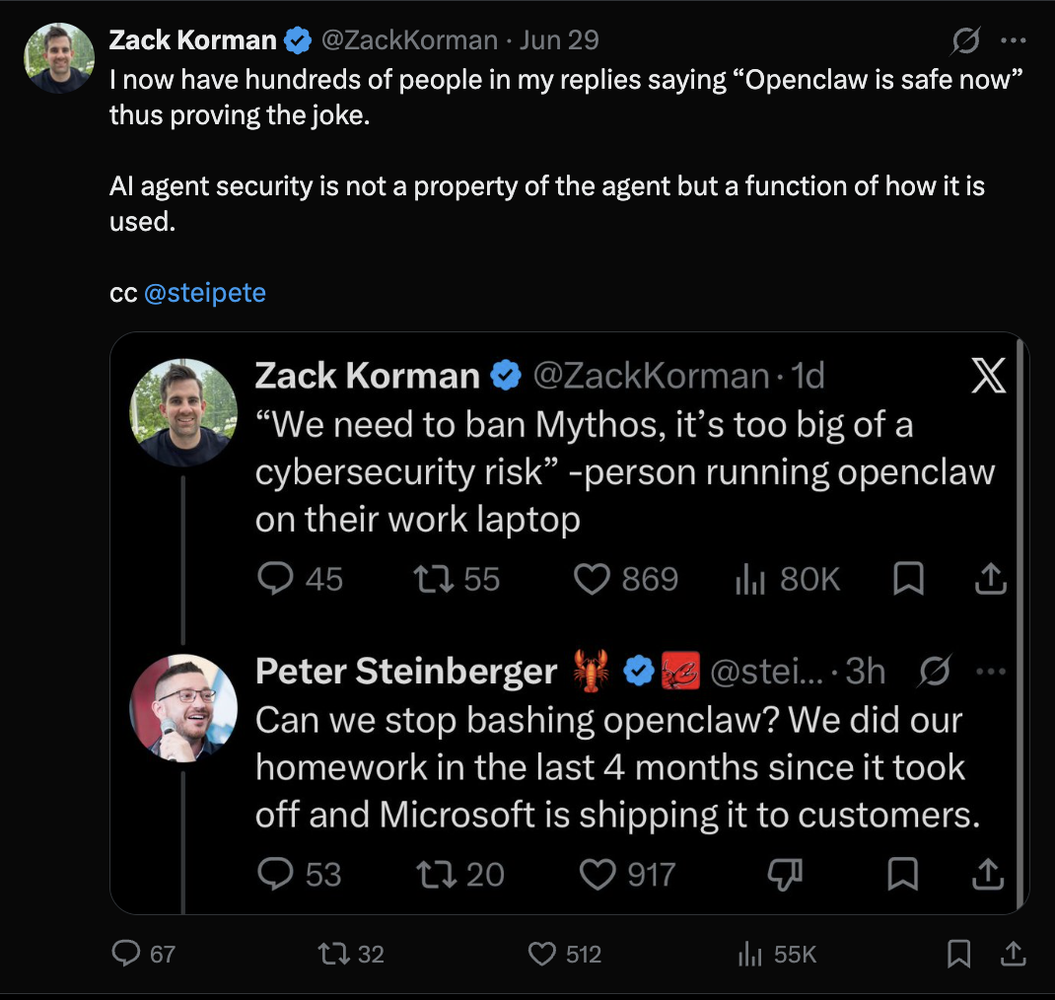View analytics showing 55K views
The height and width of the screenshot is (1000, 1055).
coord(777,954)
